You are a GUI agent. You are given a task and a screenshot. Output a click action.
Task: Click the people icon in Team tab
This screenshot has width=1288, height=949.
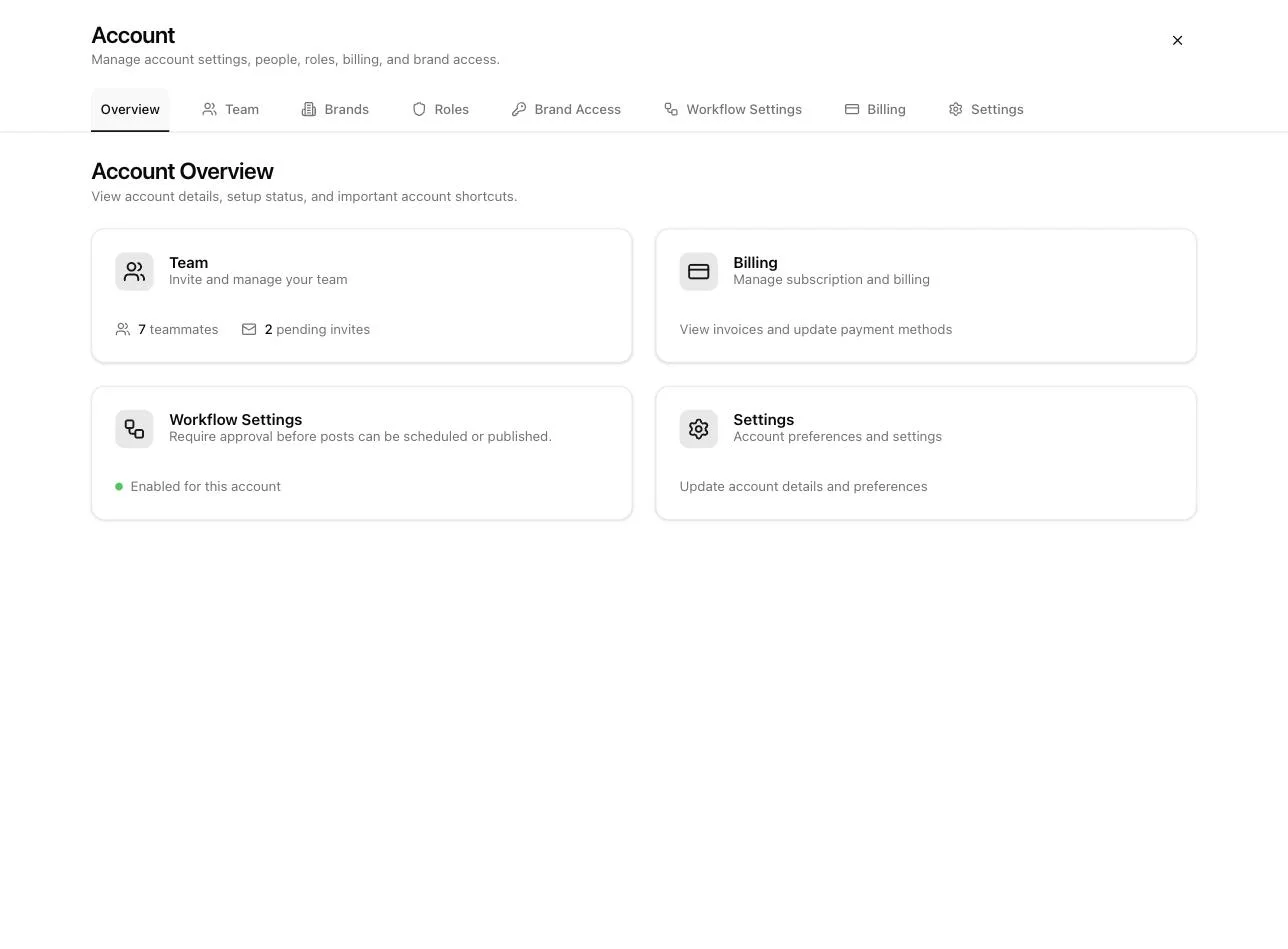click(209, 109)
